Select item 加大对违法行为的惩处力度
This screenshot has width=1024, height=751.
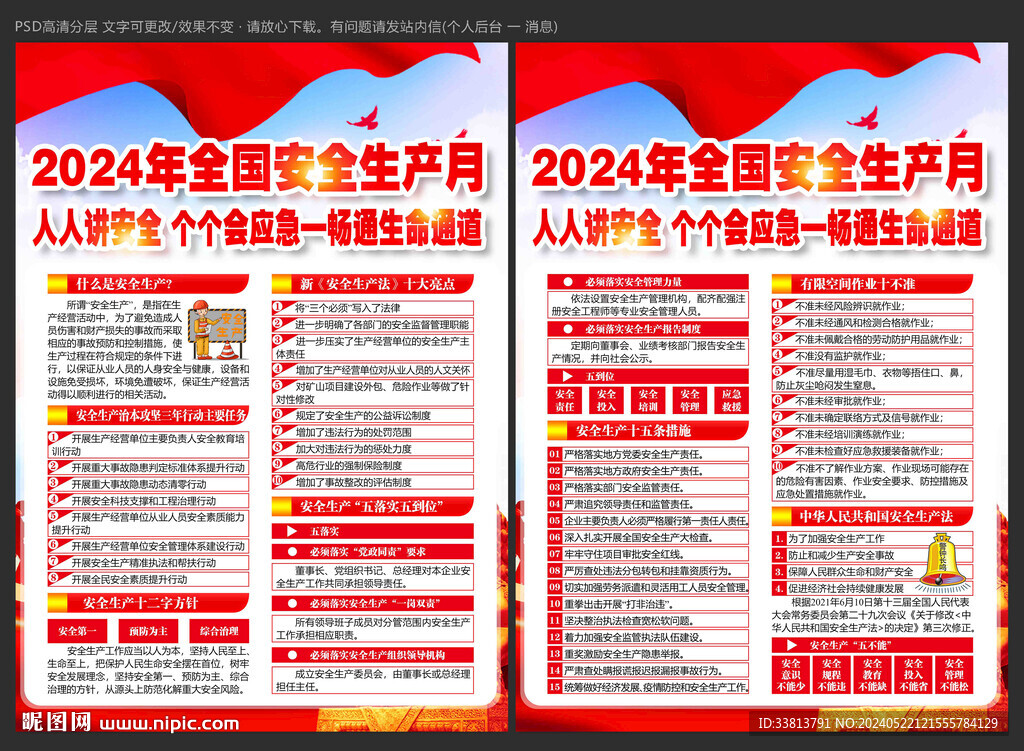click(x=372, y=449)
